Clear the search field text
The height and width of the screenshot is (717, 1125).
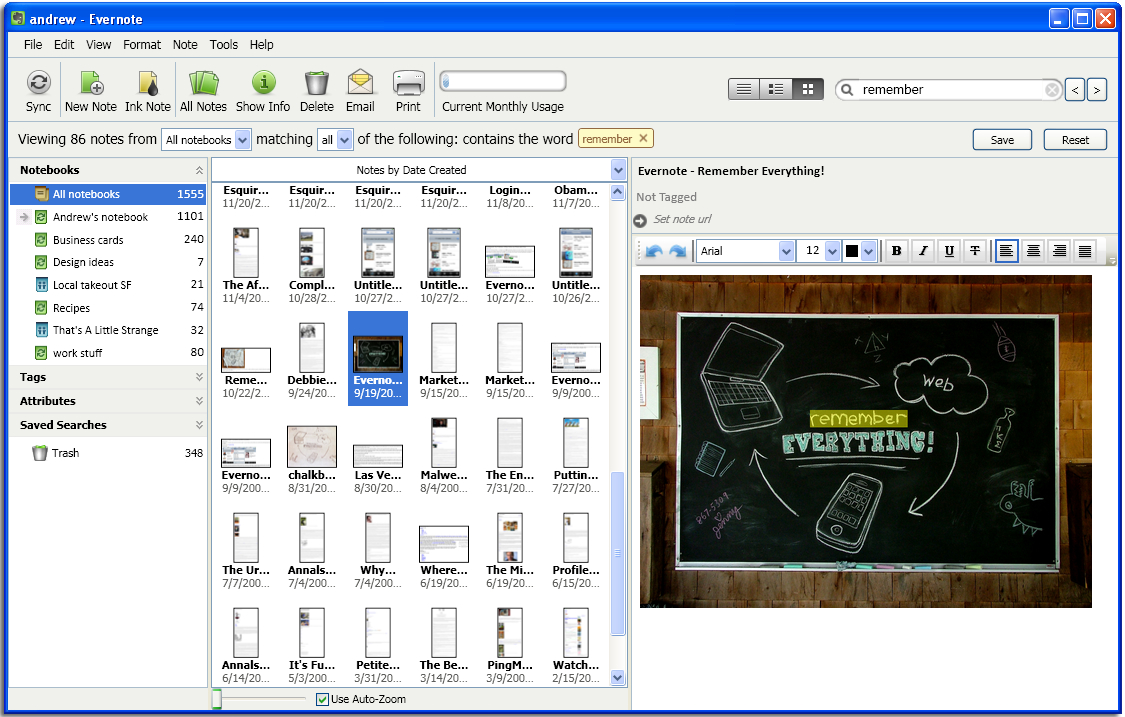click(1052, 90)
